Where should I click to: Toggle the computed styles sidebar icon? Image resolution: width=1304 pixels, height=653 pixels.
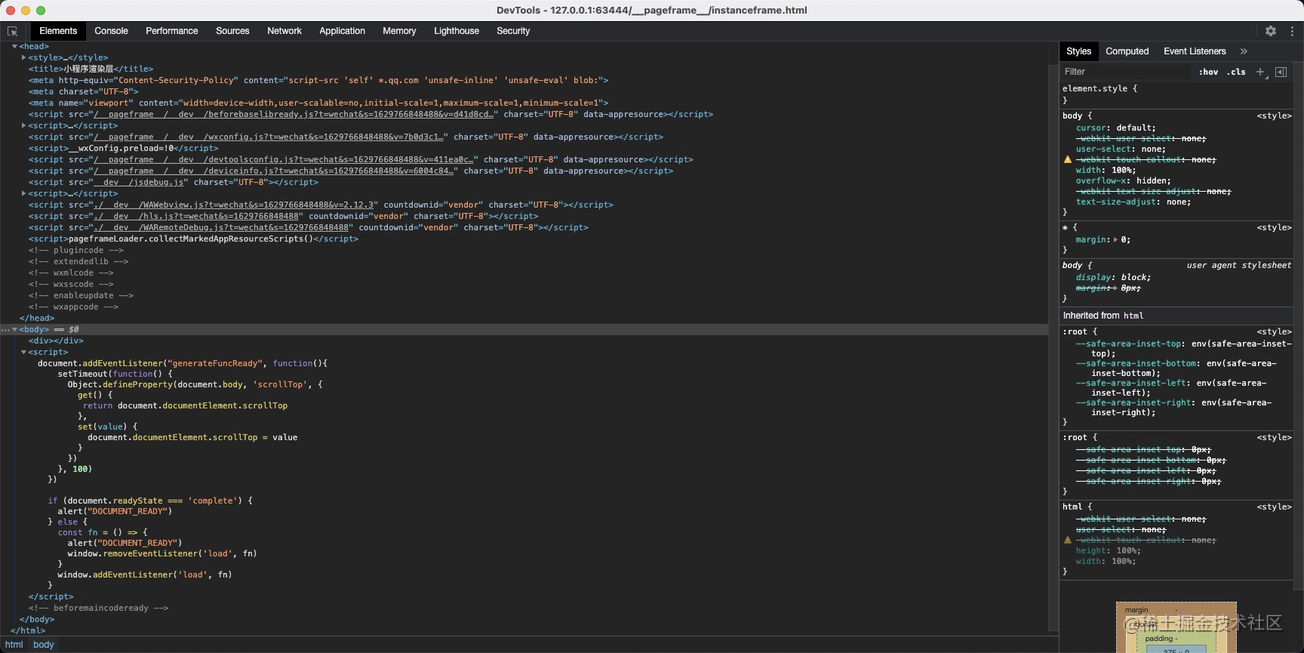[1281, 72]
